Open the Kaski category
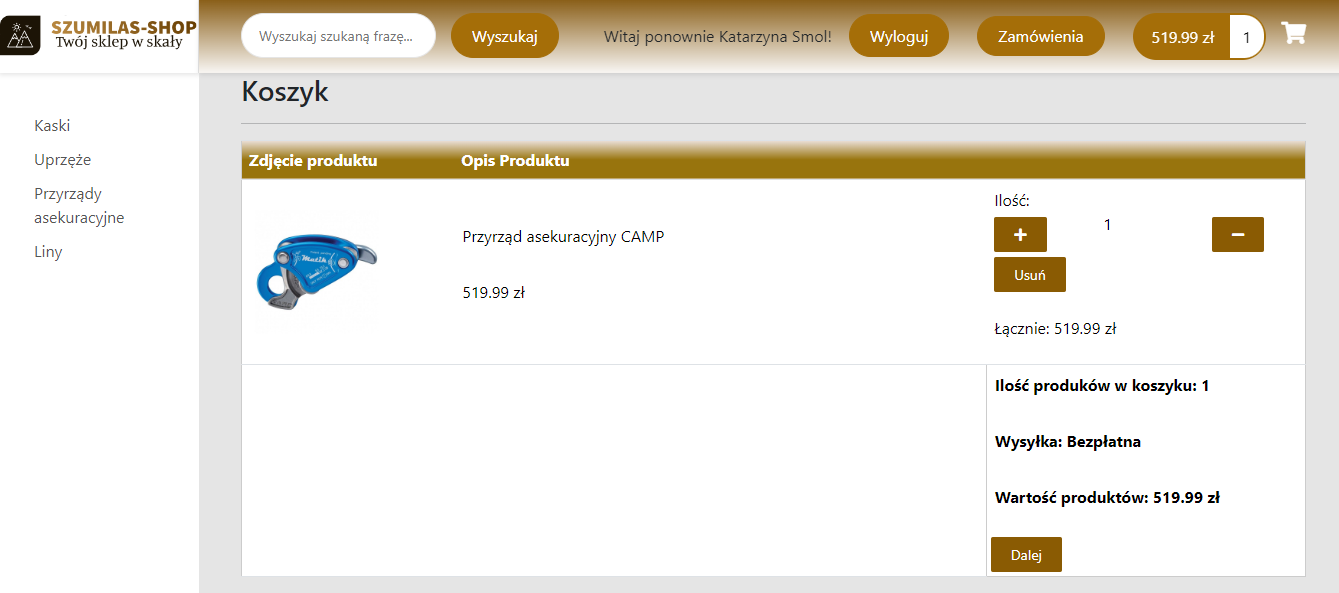The height and width of the screenshot is (593, 1339). click(52, 126)
